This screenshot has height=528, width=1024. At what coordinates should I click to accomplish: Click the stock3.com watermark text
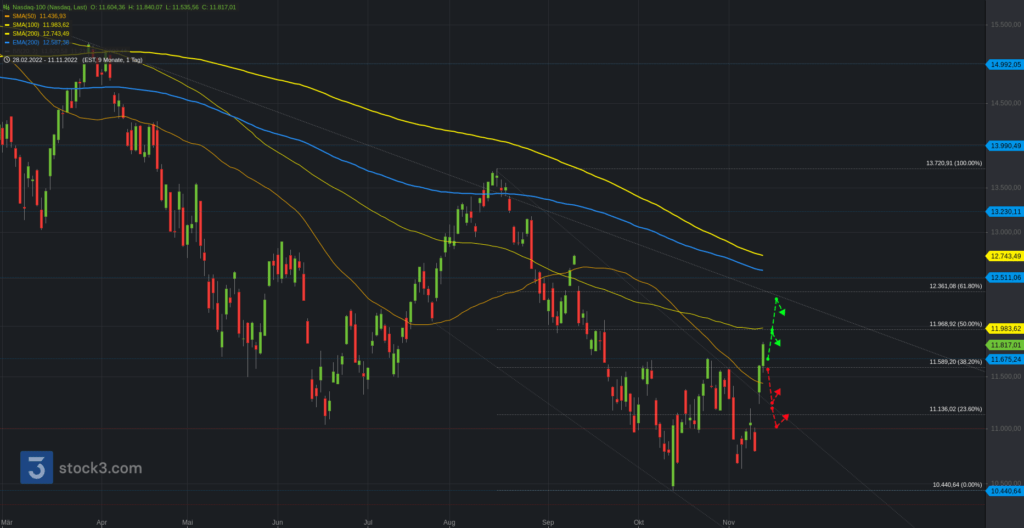click(x=100, y=468)
